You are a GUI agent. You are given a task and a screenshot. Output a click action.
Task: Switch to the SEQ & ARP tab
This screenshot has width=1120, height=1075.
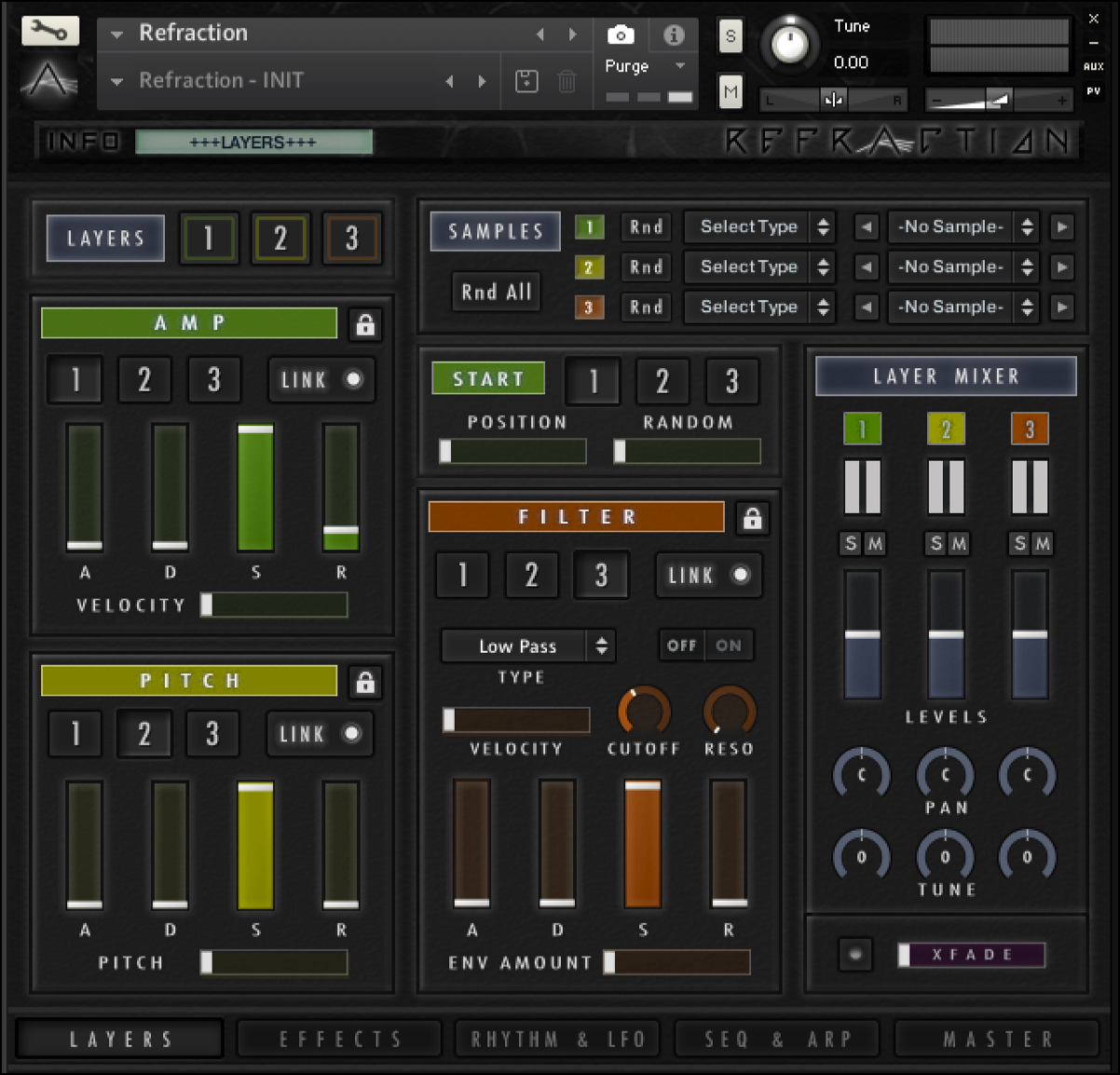coord(778,1039)
